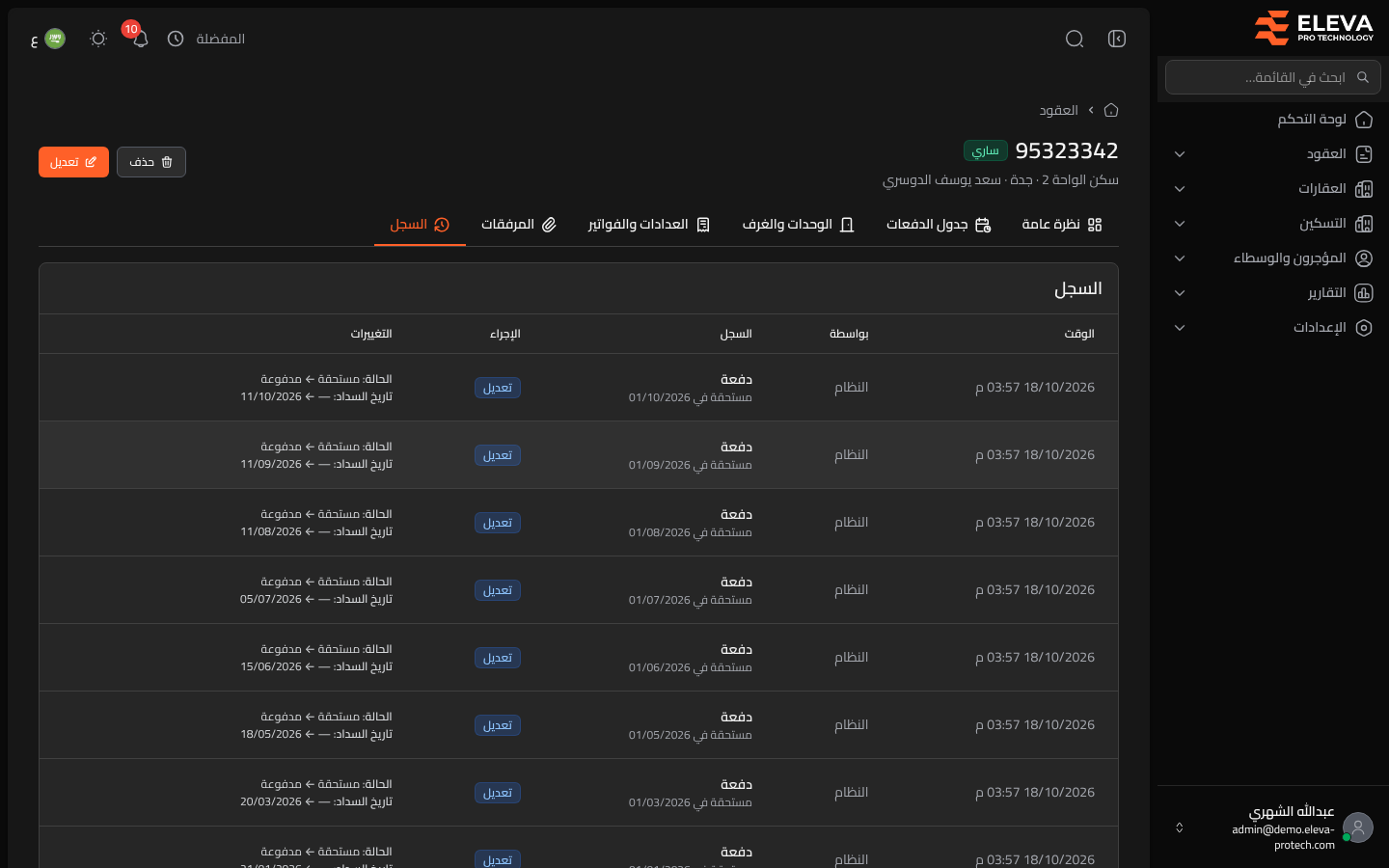
Task: Click the المؤجرون والوسطاء sidebar icon
Action: pos(1364,258)
